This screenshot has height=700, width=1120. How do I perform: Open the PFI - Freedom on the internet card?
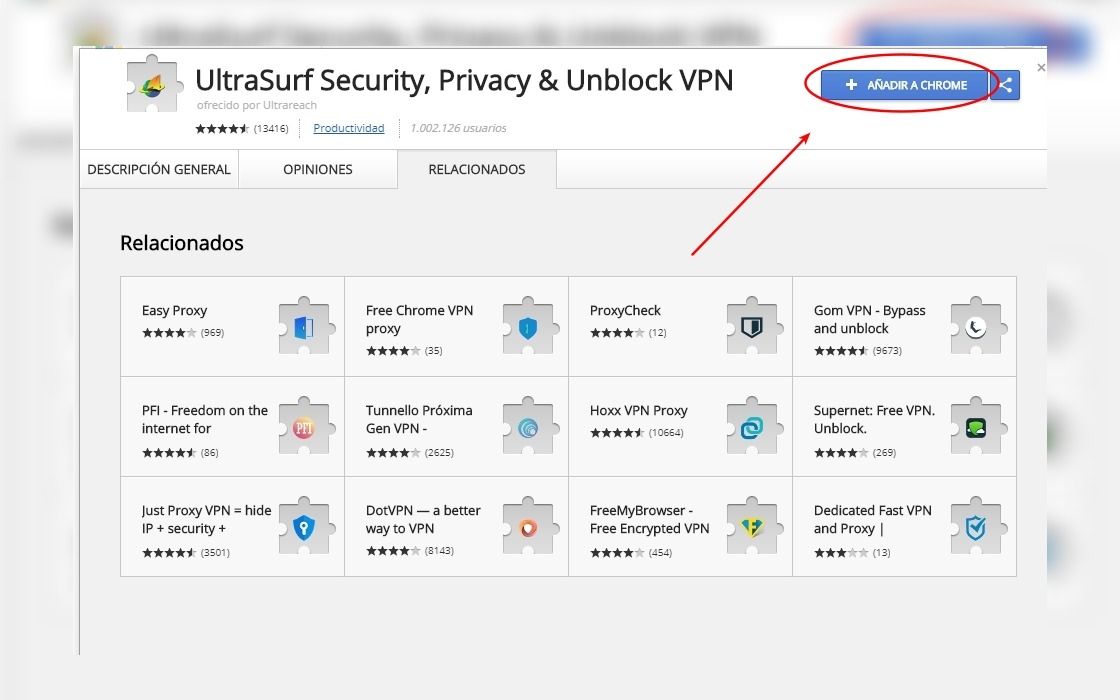tap(232, 426)
